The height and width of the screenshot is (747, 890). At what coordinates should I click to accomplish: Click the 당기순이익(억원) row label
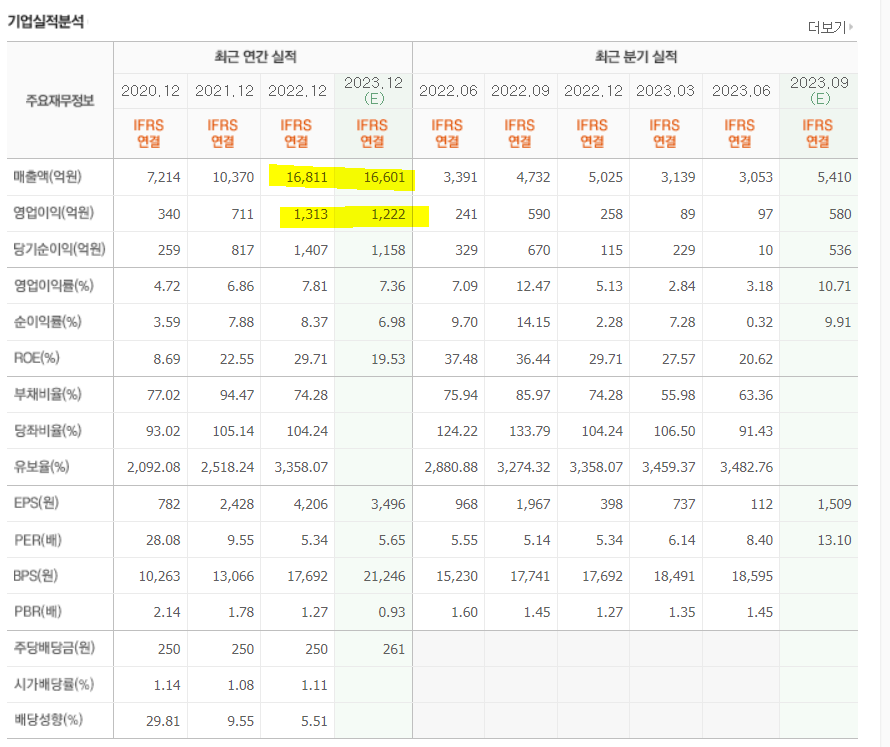pos(60,249)
